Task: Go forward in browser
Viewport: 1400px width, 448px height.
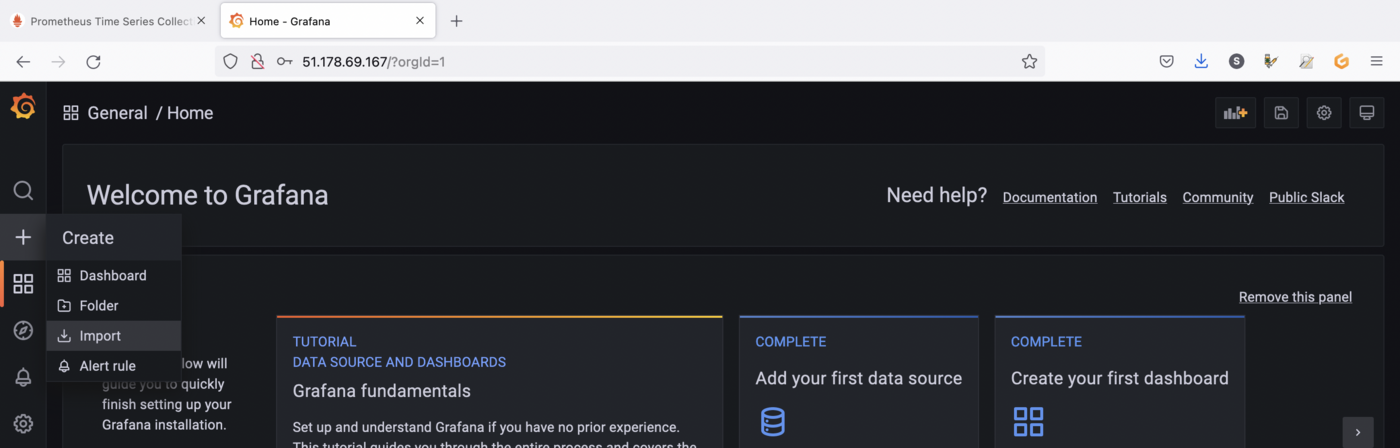Action: (x=58, y=62)
